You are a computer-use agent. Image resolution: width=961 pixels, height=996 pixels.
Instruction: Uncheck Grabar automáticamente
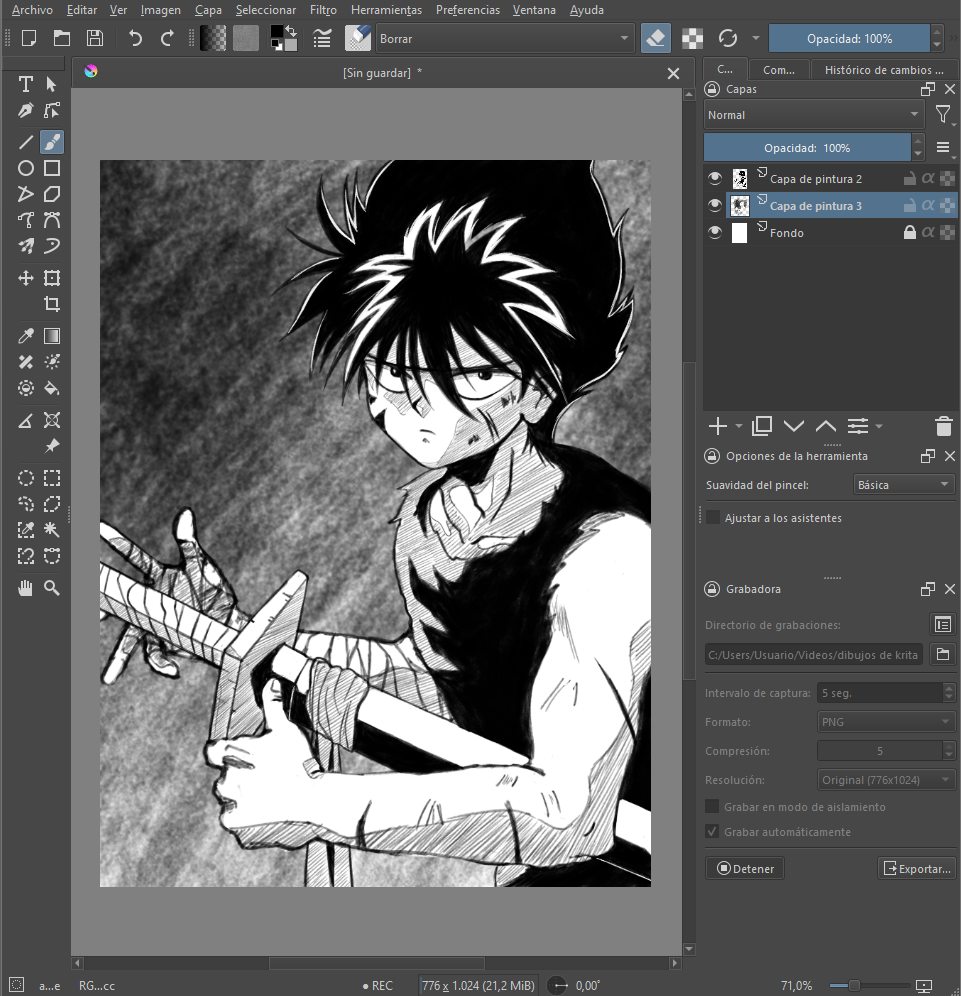[712, 831]
